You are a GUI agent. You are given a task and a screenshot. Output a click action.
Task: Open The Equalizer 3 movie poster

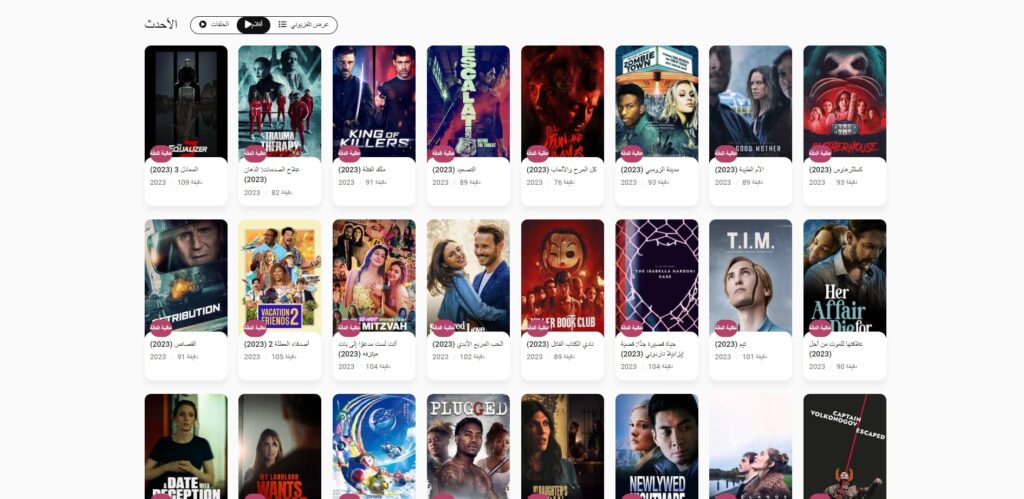186,101
